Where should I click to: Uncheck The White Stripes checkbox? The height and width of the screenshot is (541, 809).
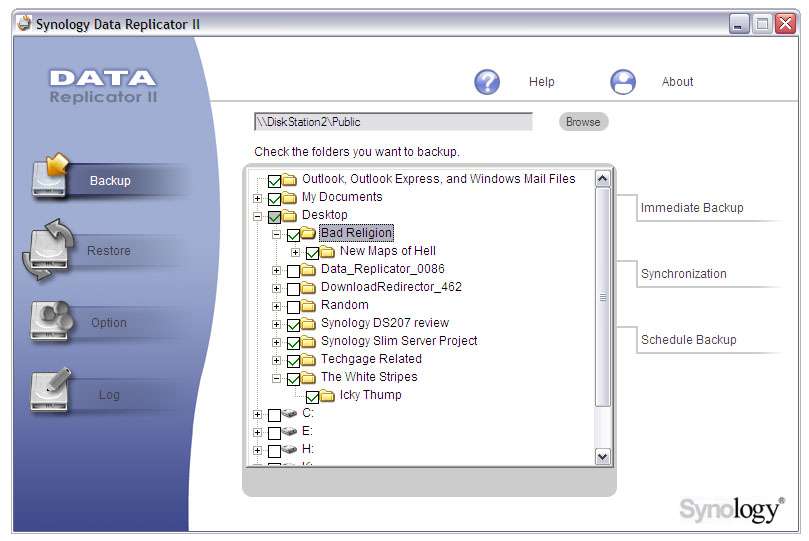click(x=293, y=379)
